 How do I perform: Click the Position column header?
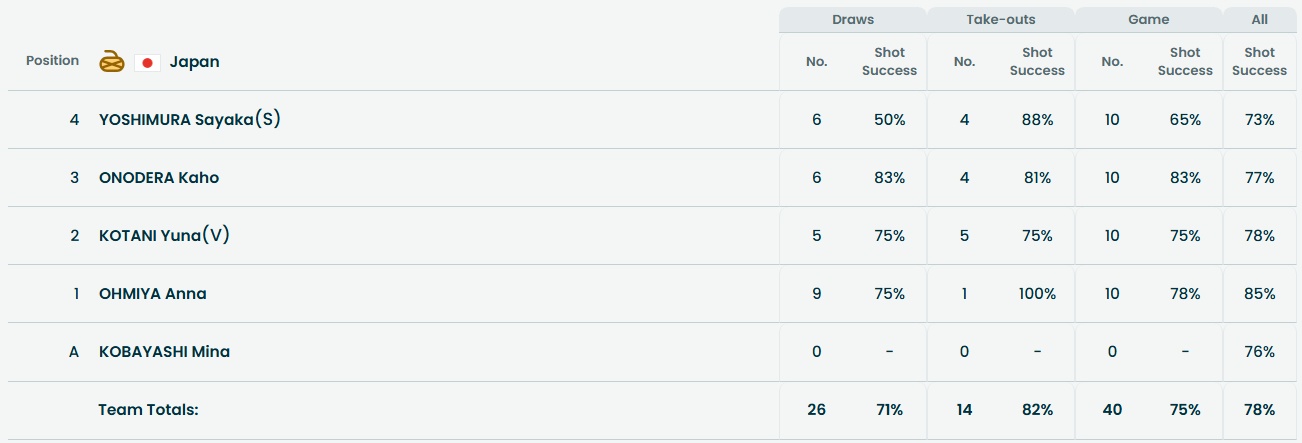click(52, 61)
